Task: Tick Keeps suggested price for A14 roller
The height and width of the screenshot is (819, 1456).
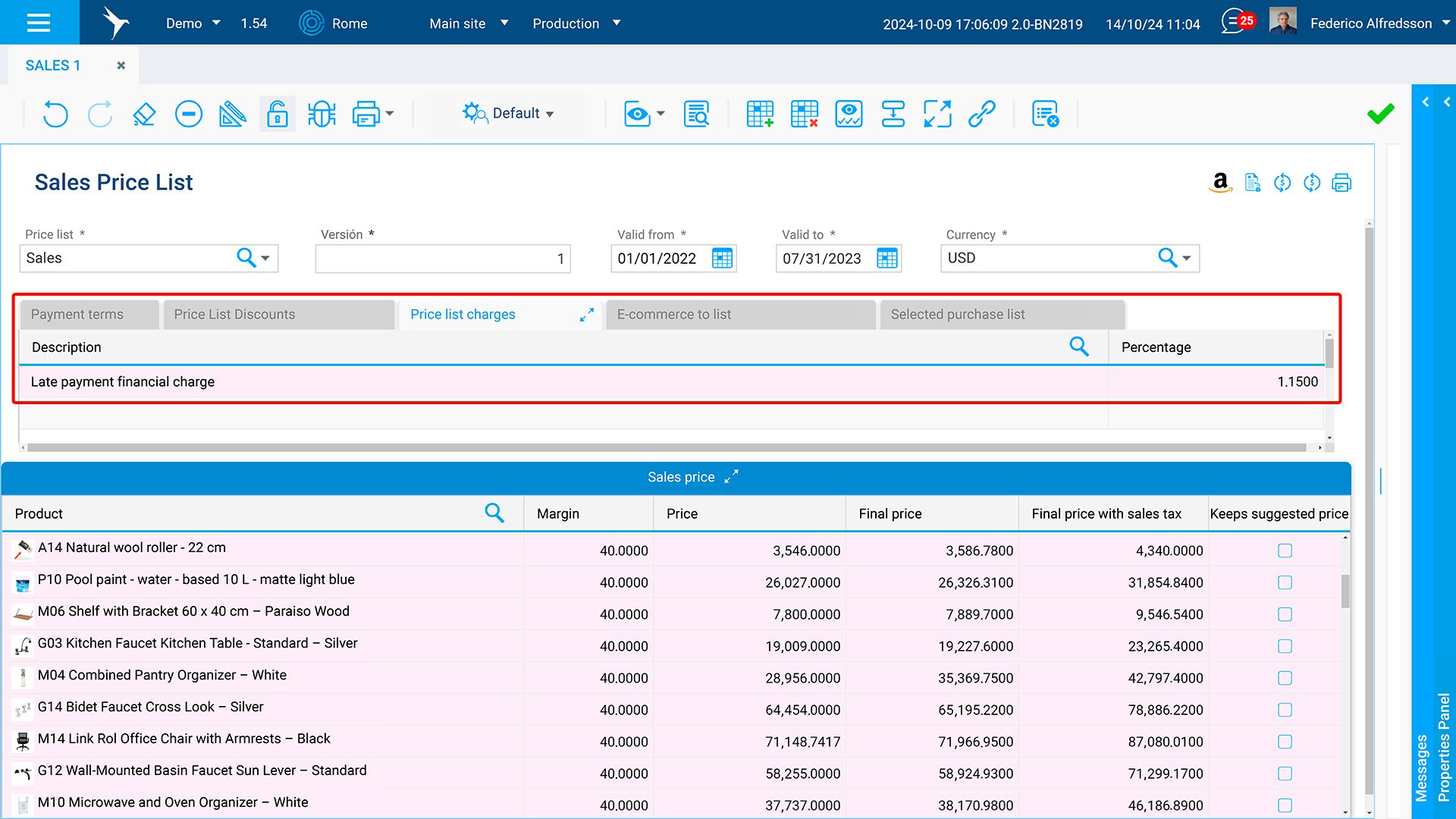Action: click(x=1285, y=551)
